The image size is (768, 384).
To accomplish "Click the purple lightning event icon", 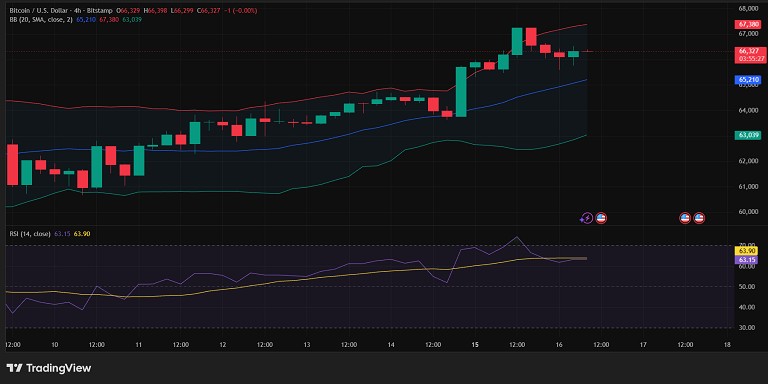I will coord(587,218).
